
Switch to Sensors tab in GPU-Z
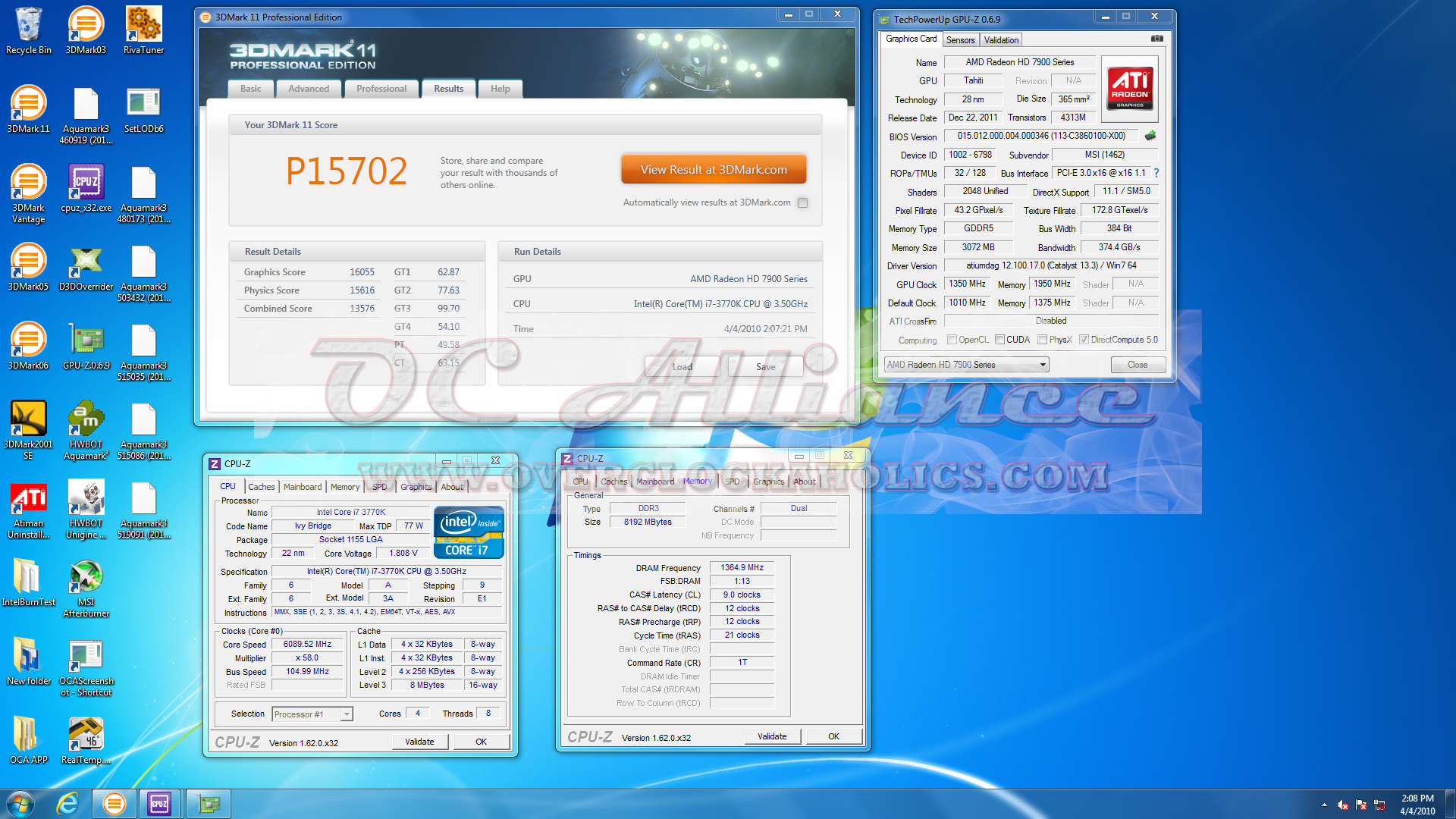point(960,40)
